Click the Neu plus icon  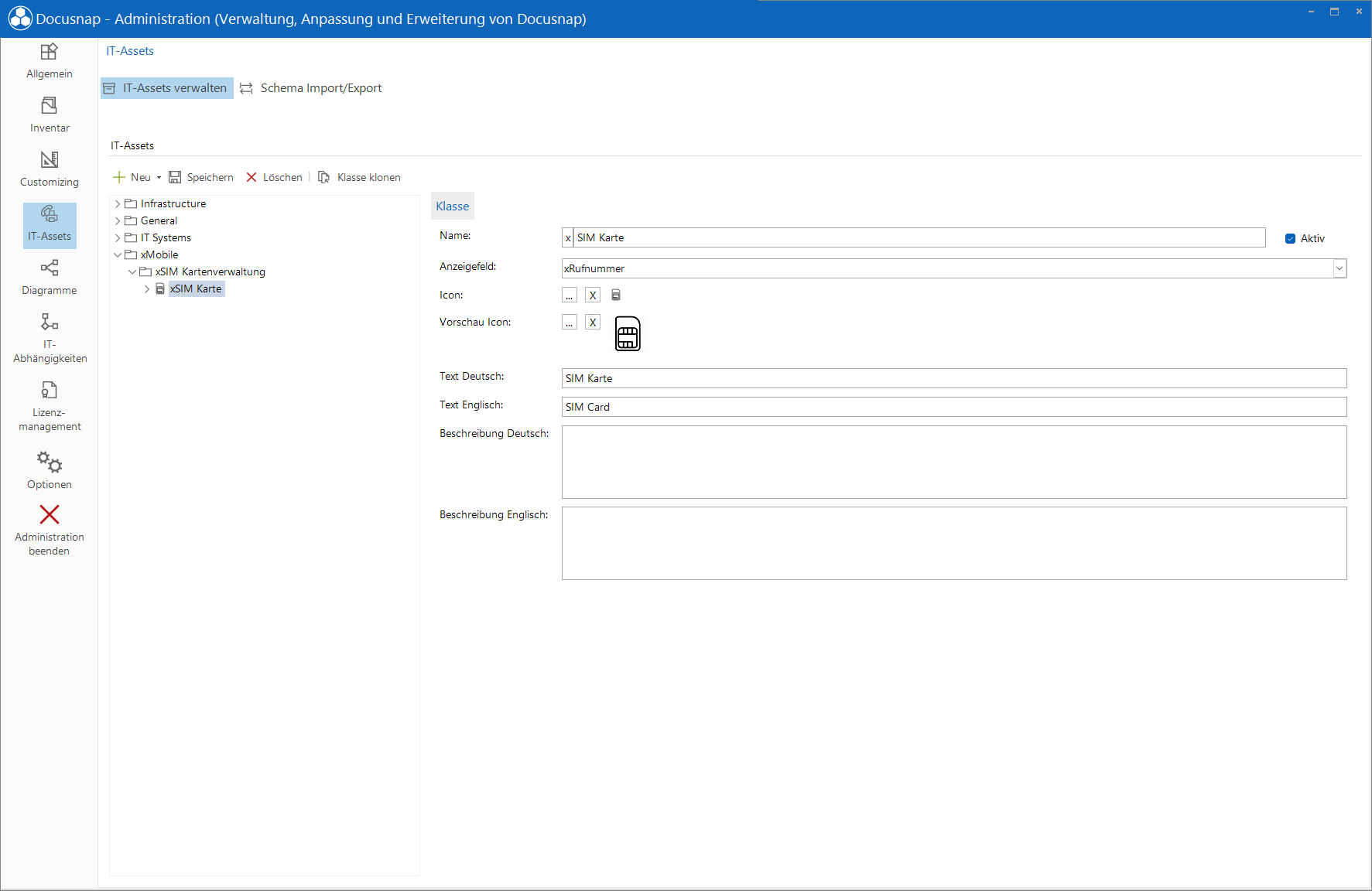tap(119, 177)
